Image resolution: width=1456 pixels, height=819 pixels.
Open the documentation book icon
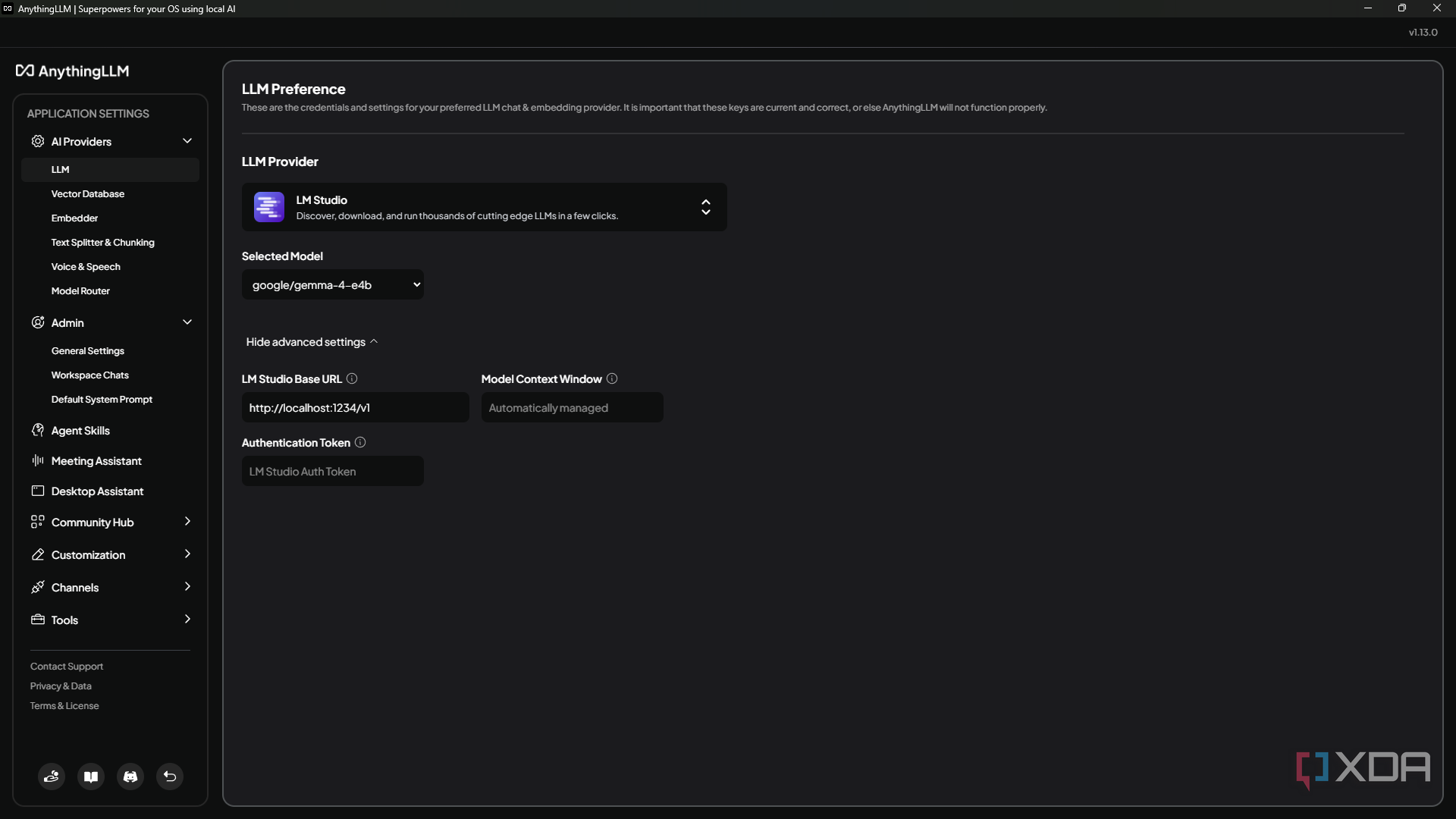tap(91, 777)
